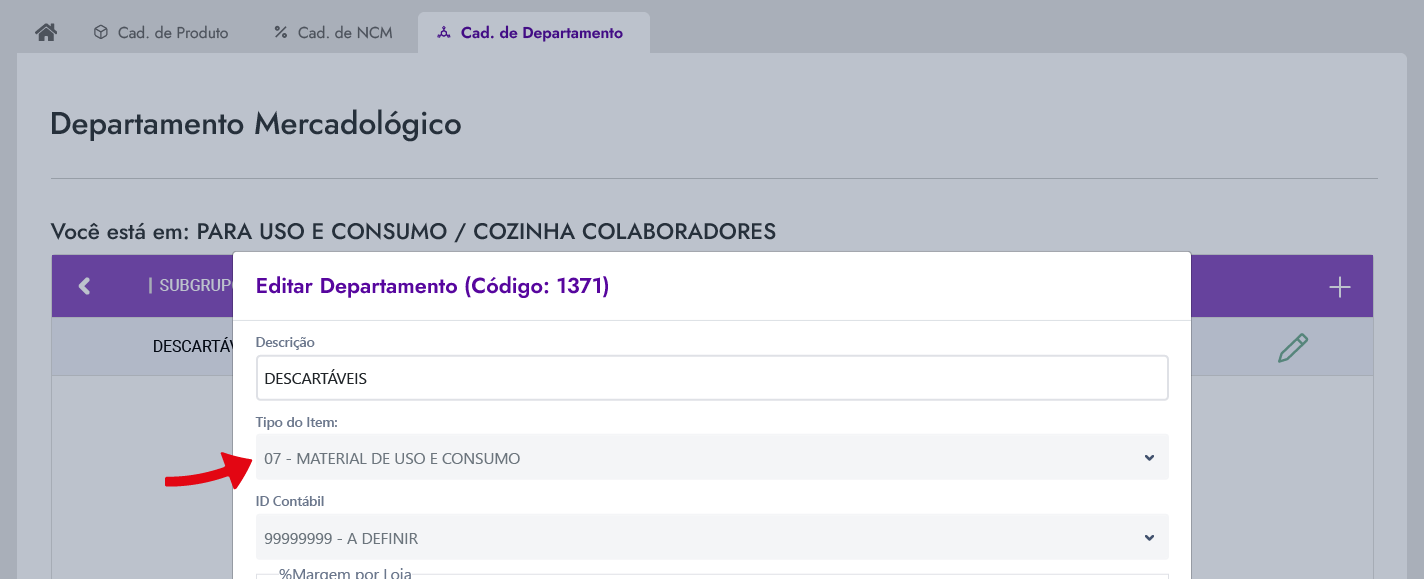
Task: Go to the home screen icon
Action: [46, 32]
